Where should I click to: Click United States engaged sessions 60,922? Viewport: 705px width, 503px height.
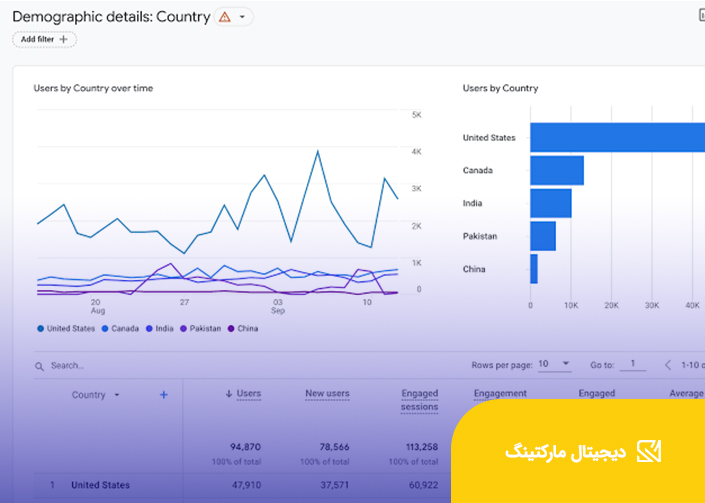423,485
